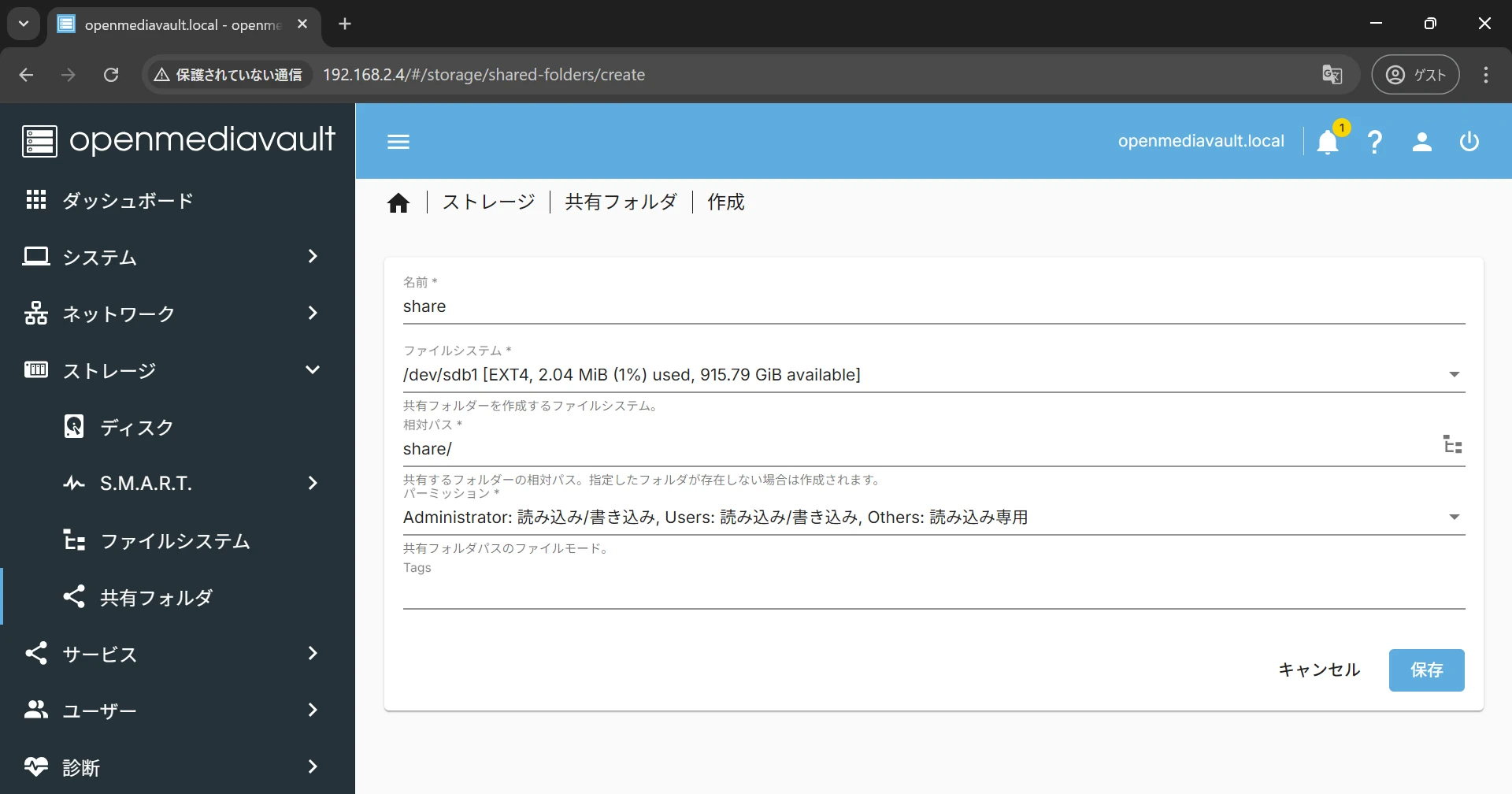1512x794 pixels.
Task: Open a new browser tab
Action: [345, 24]
